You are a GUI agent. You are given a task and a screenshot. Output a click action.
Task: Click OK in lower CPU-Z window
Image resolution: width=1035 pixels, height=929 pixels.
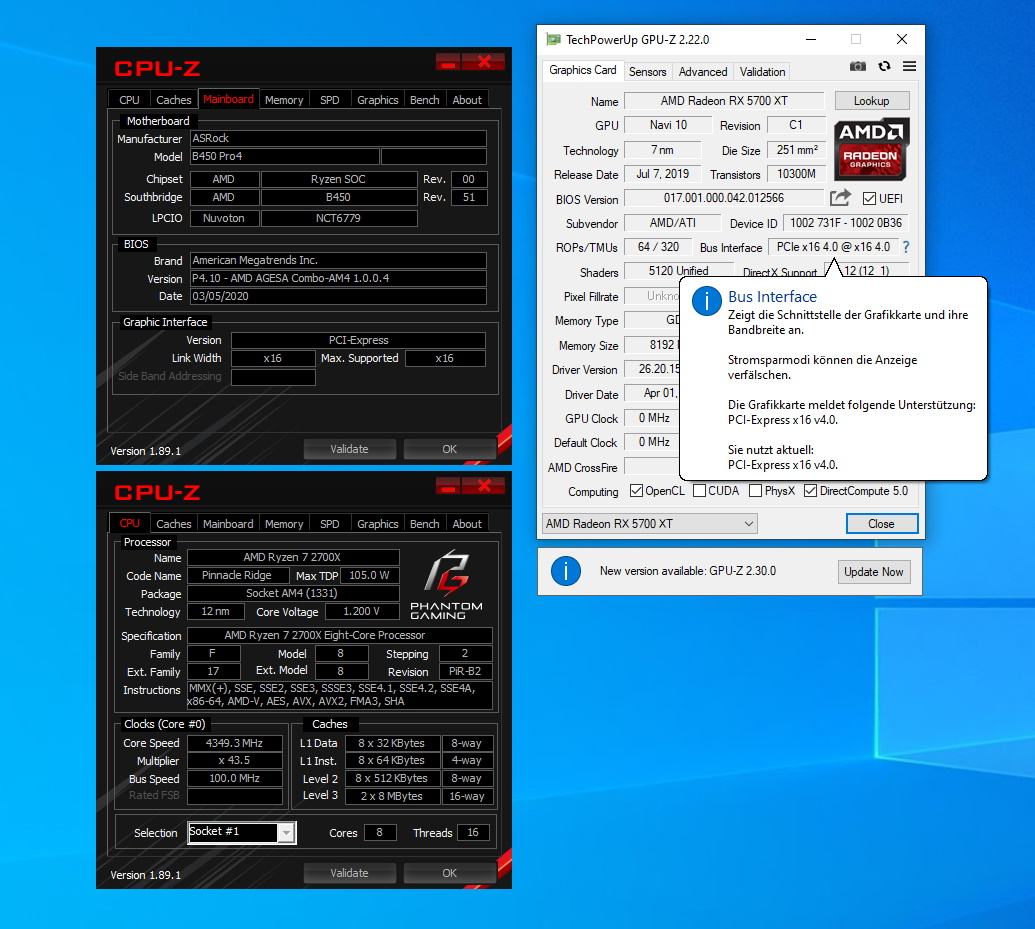point(450,873)
